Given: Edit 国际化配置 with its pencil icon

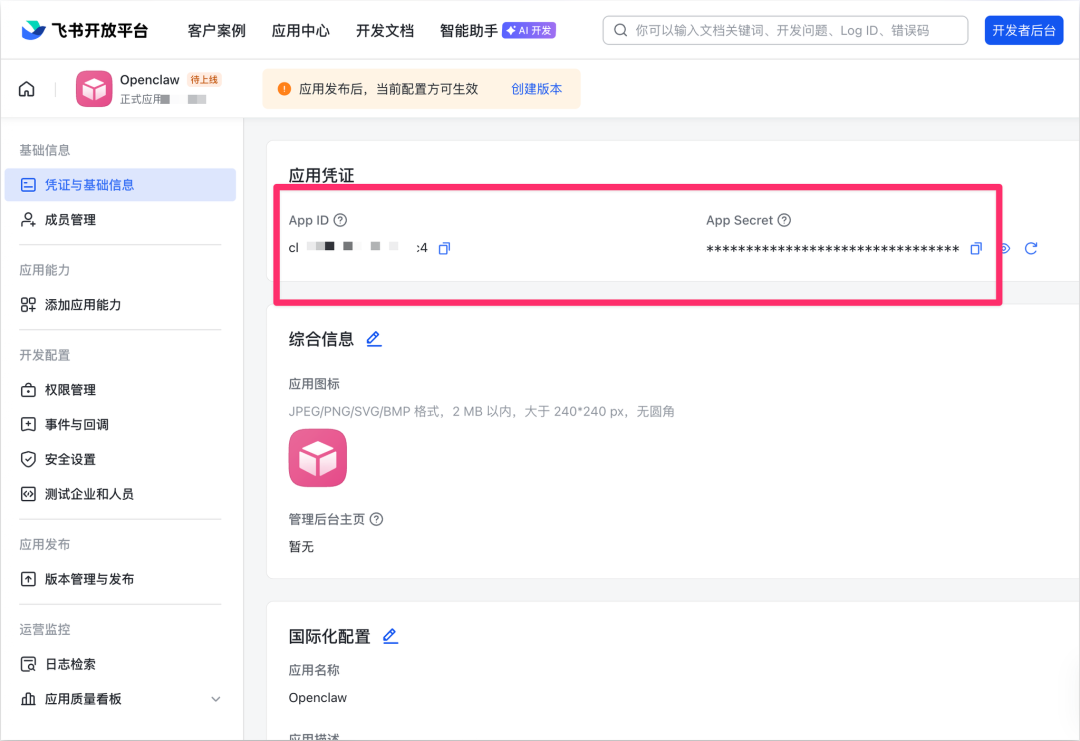Looking at the screenshot, I should [390, 635].
